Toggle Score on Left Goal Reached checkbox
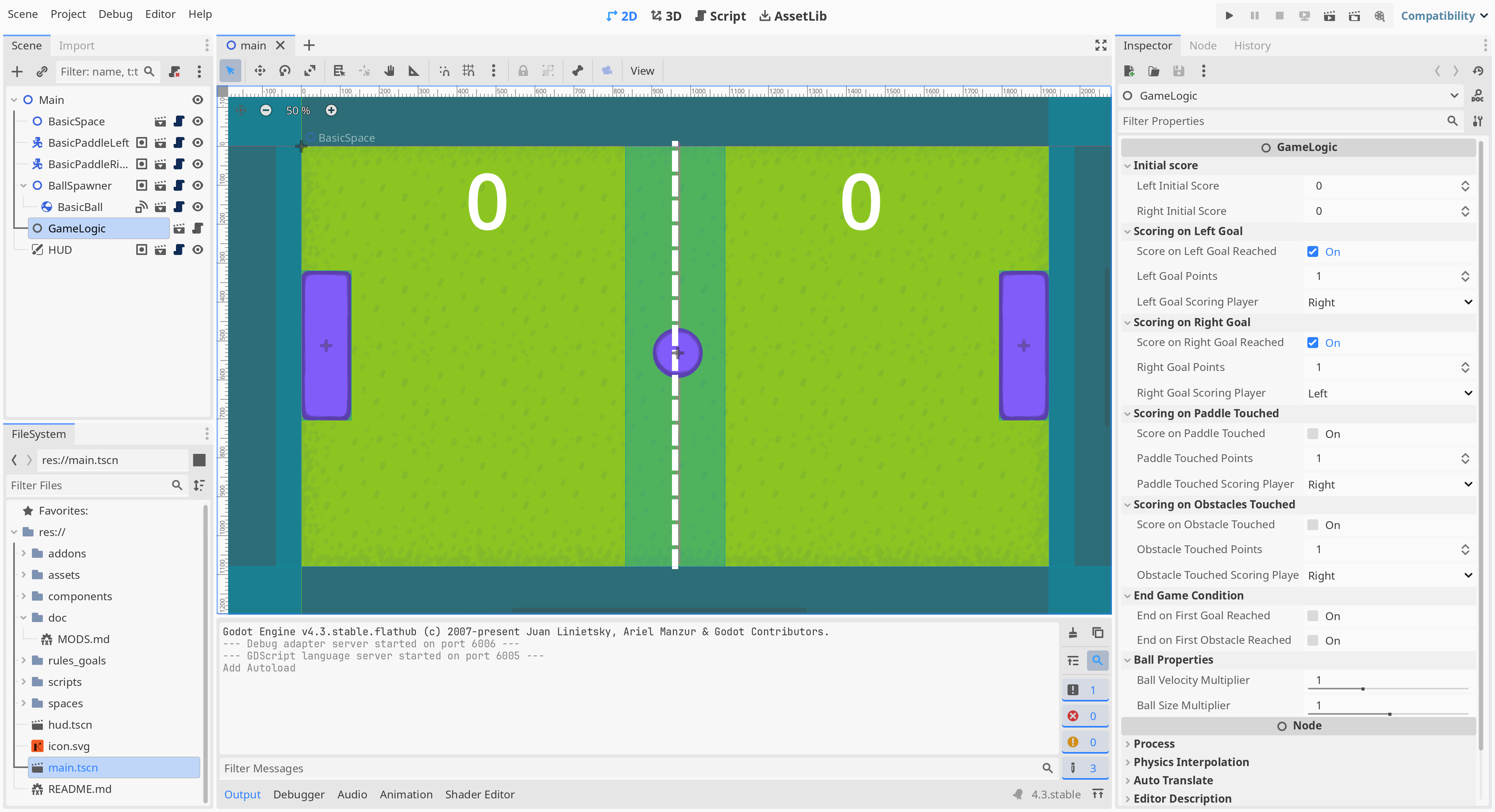 tap(1312, 252)
